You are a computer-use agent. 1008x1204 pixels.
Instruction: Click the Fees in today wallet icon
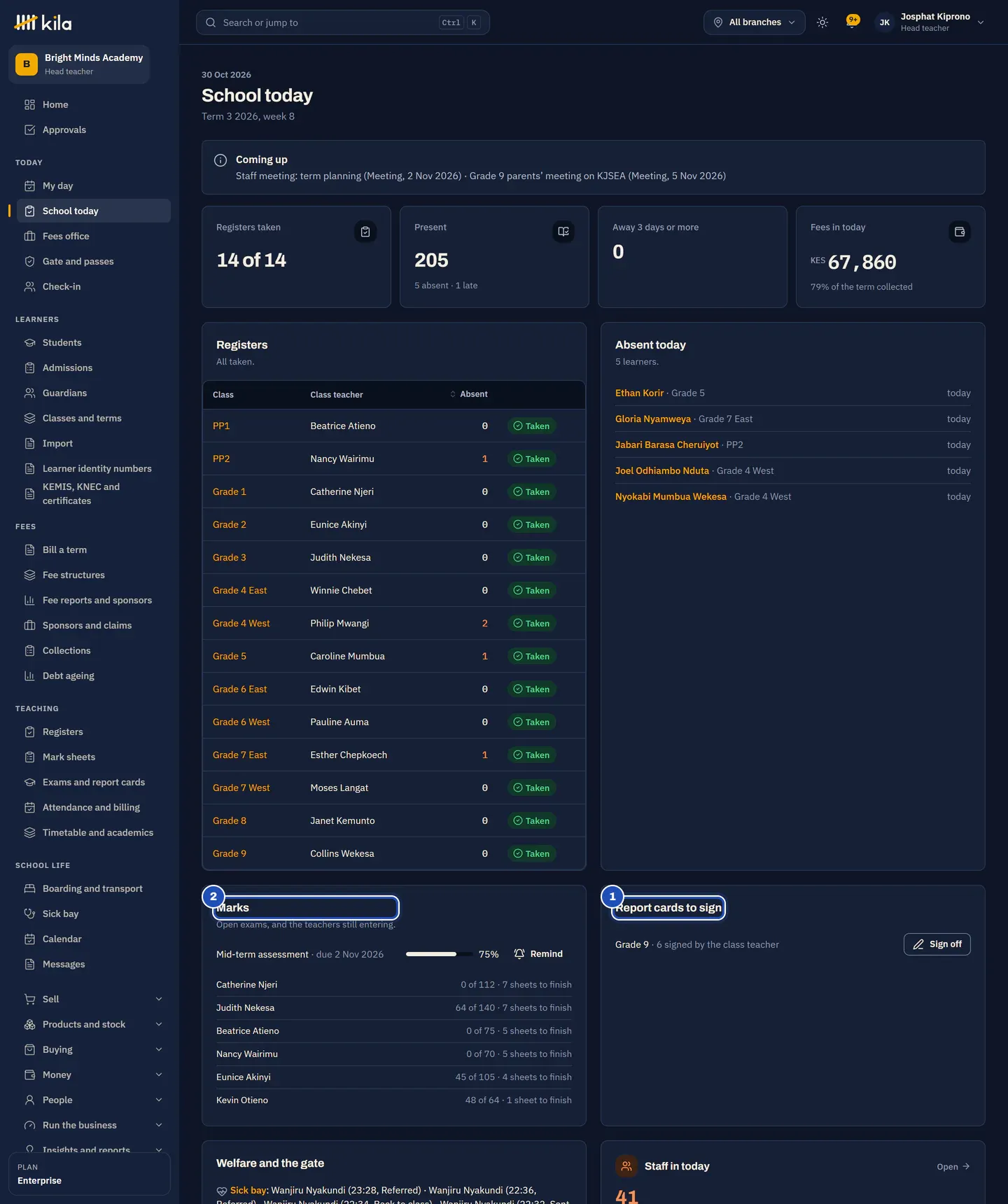pyautogui.click(x=960, y=232)
